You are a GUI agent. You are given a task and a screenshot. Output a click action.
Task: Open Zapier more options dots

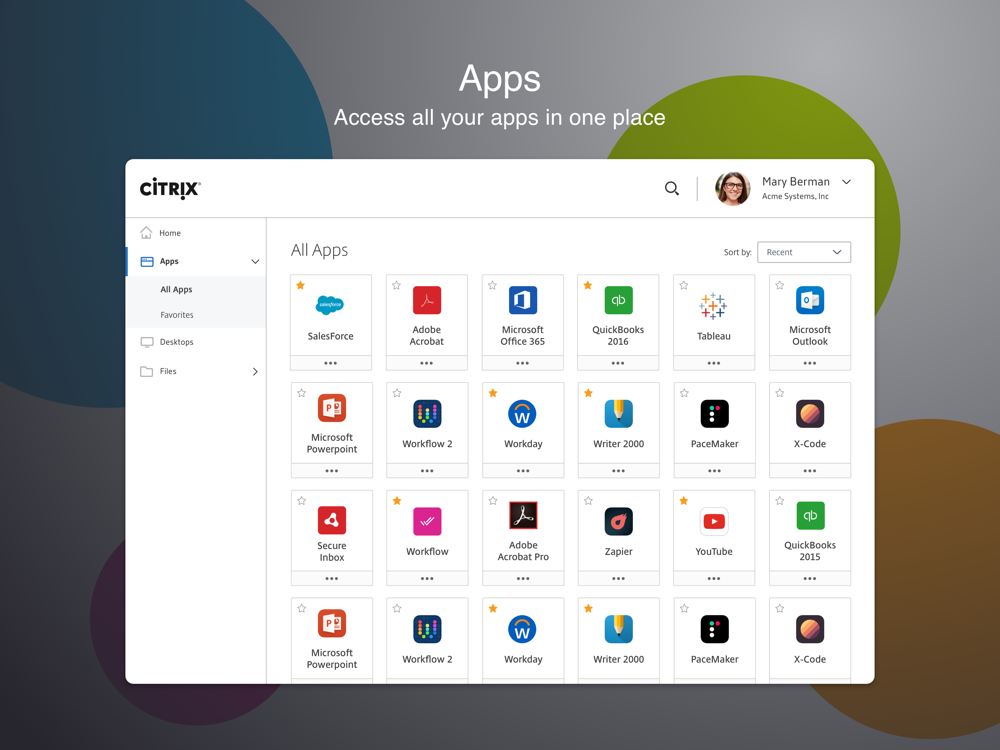(619, 578)
